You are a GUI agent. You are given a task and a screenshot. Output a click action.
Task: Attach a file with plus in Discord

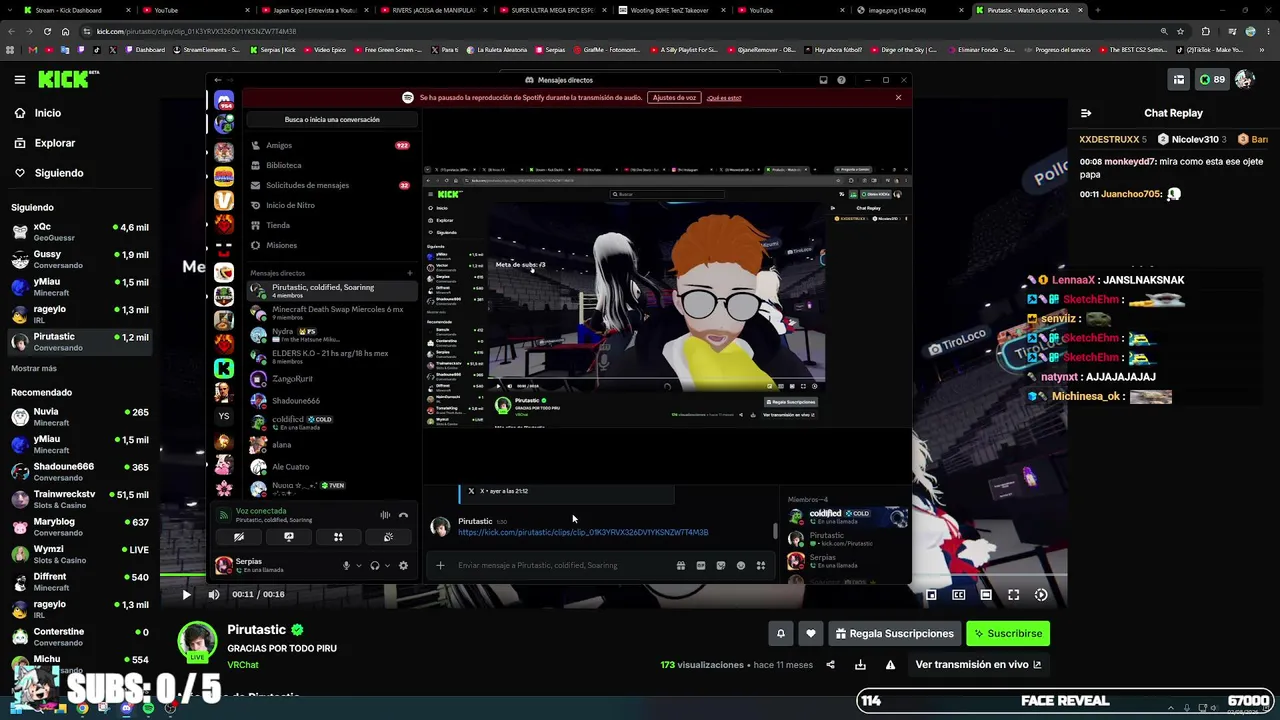440,566
